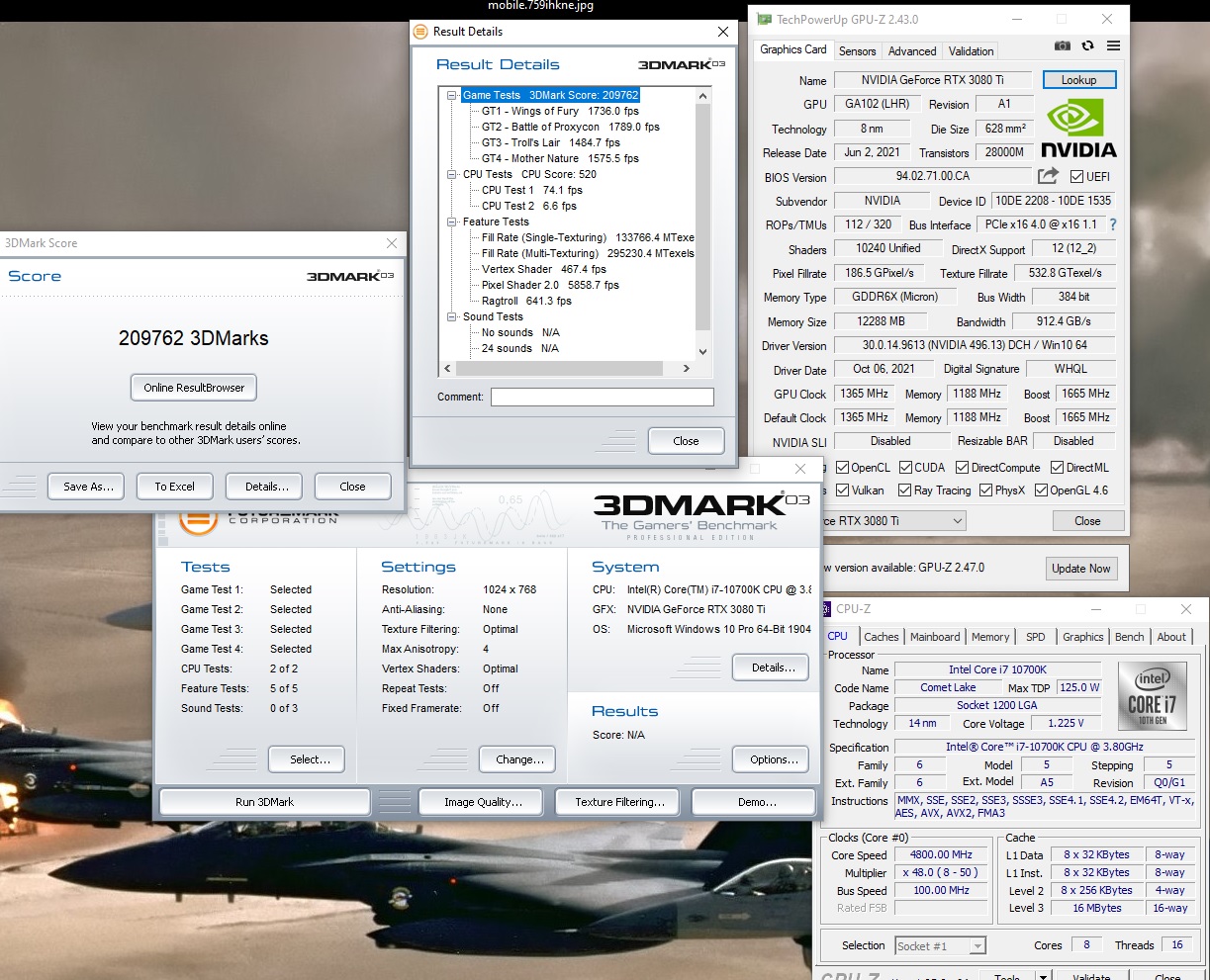Take a GPU-Z screenshot with camera icon

click(x=1062, y=46)
